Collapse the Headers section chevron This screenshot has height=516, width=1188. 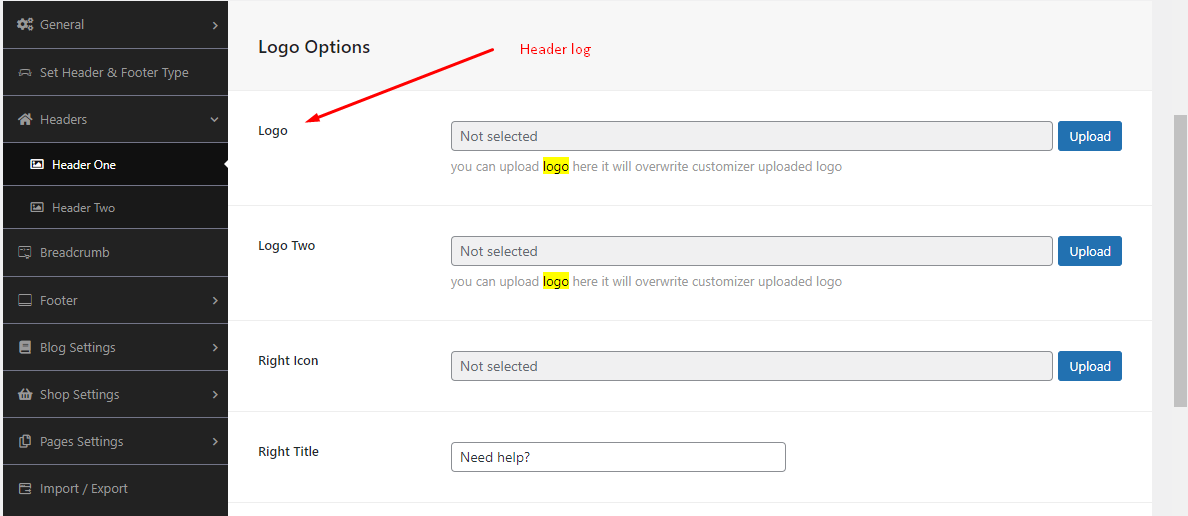tap(215, 120)
